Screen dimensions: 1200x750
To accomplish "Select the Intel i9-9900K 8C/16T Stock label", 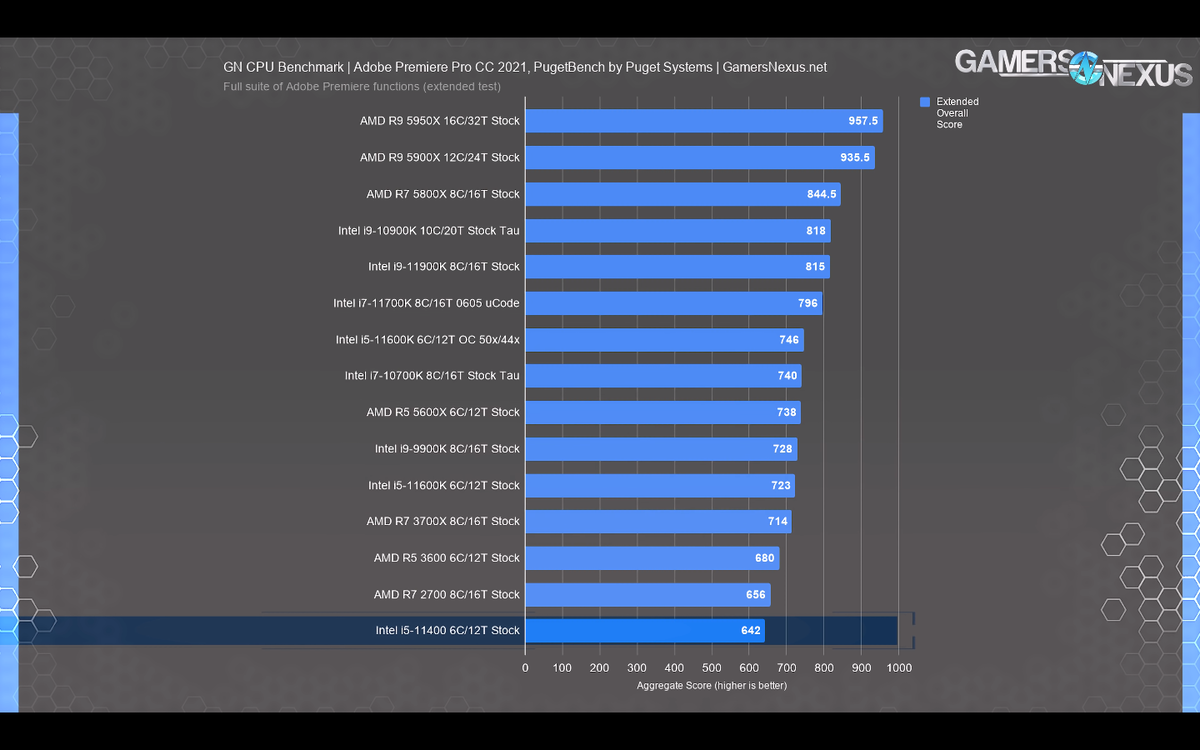I will click(x=448, y=448).
